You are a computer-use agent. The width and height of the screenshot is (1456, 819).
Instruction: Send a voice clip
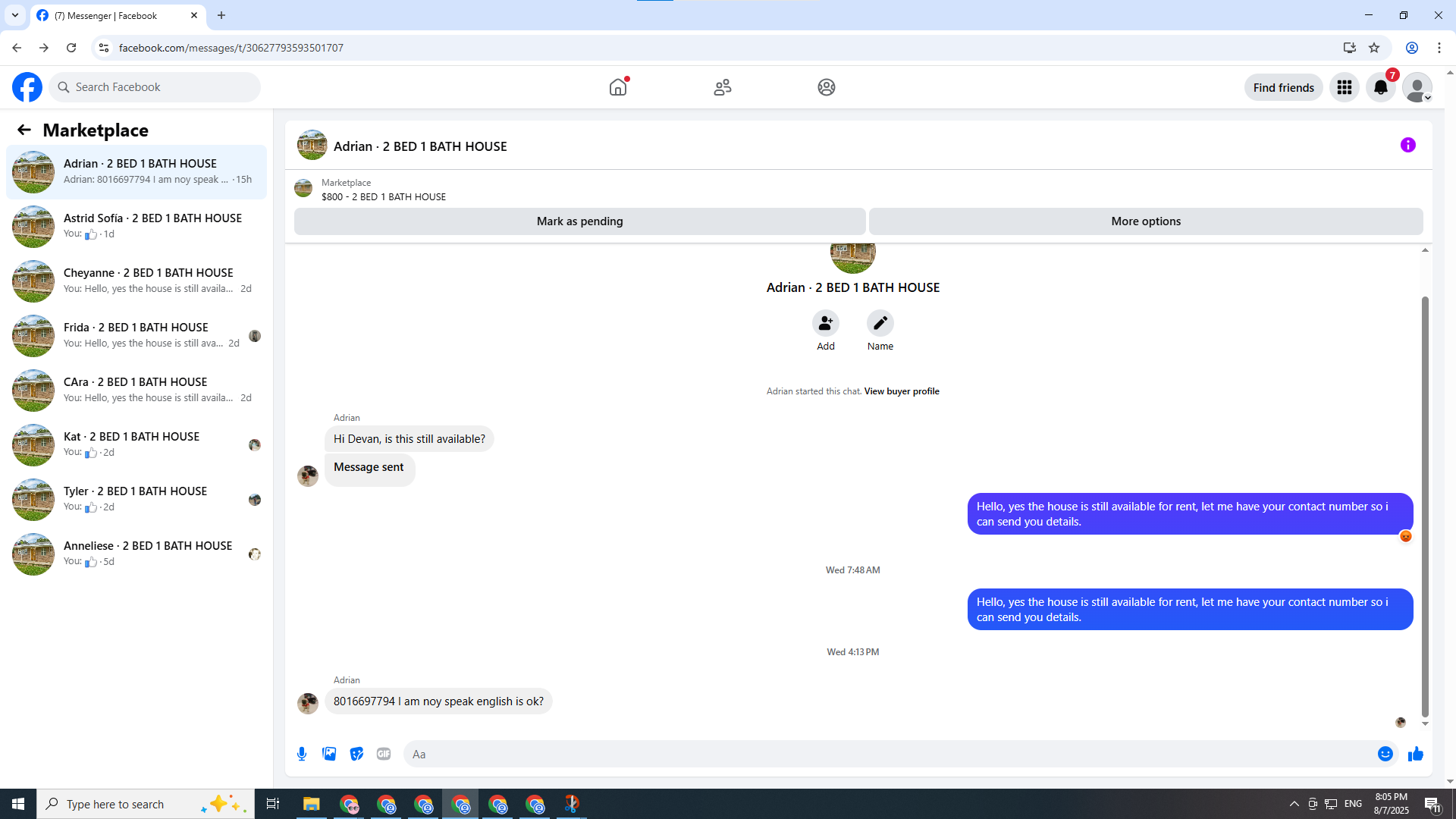[x=302, y=754]
